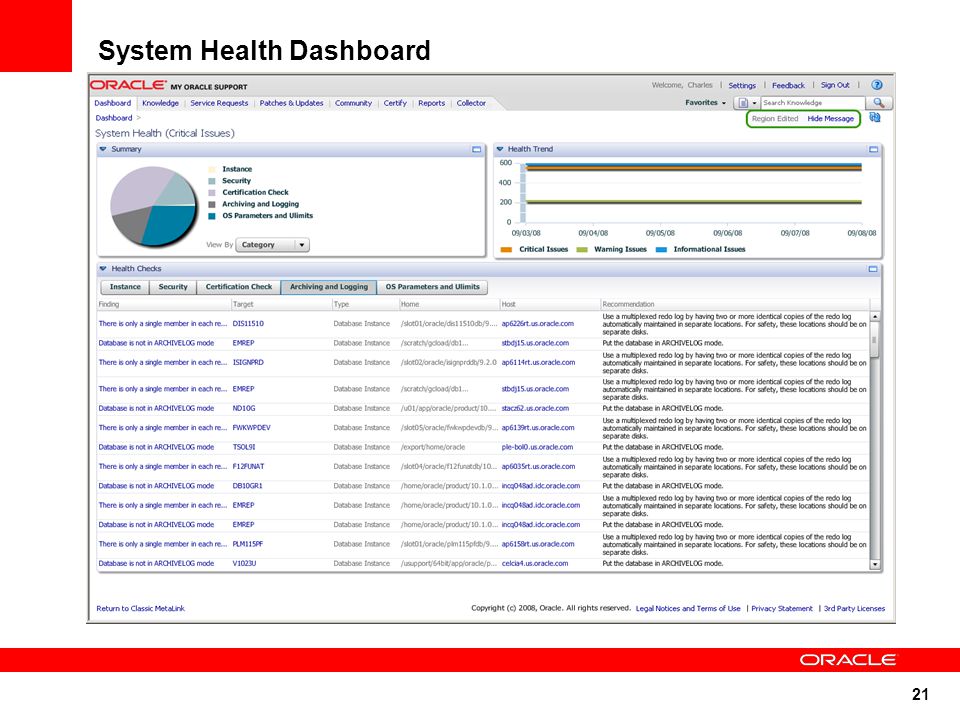The width and height of the screenshot is (960, 720).
Task: Click the Oracle logo in header
Action: click(x=128, y=85)
